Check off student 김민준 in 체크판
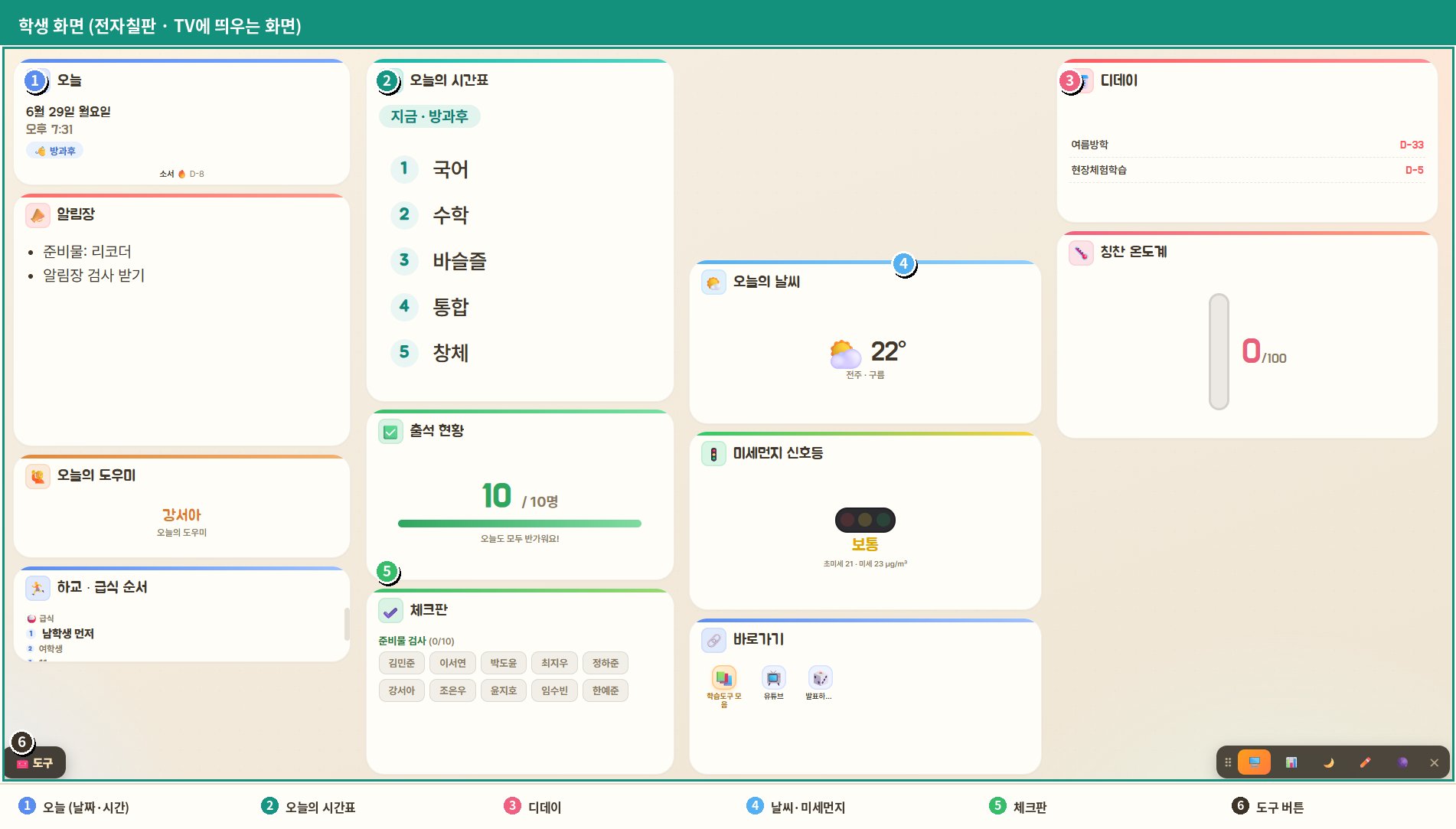Viewport: 1456px width, 829px height. (x=401, y=663)
